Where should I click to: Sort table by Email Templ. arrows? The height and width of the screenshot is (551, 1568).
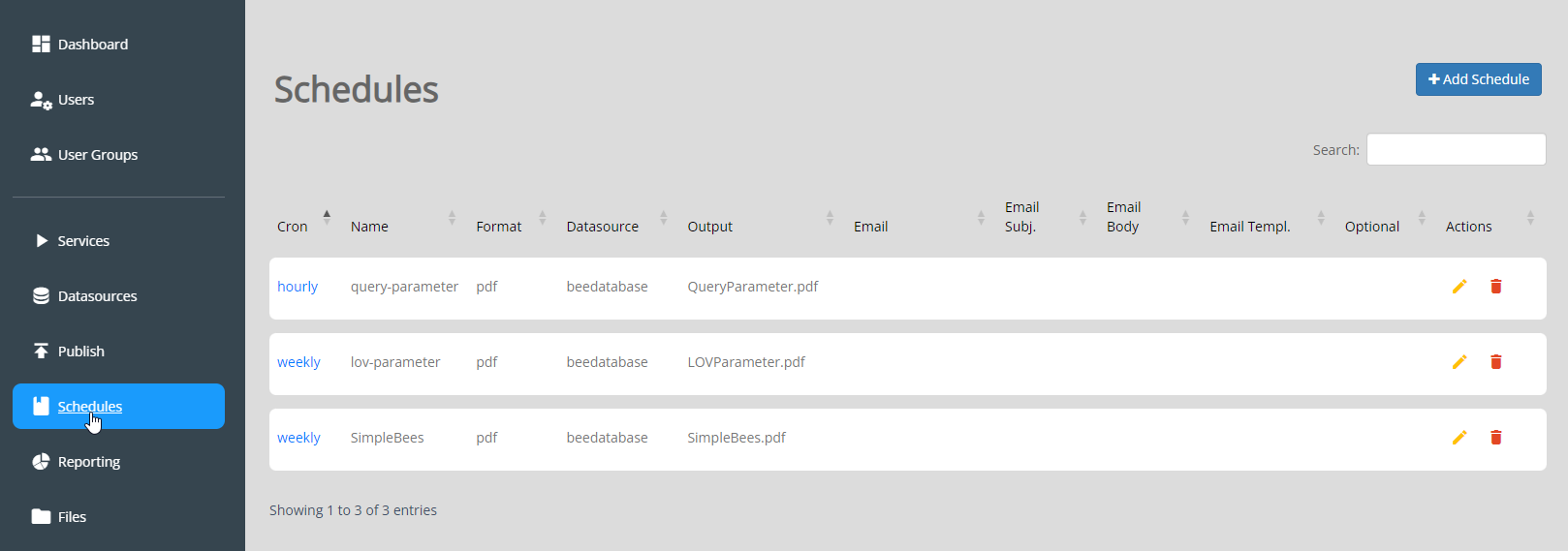click(x=1321, y=218)
